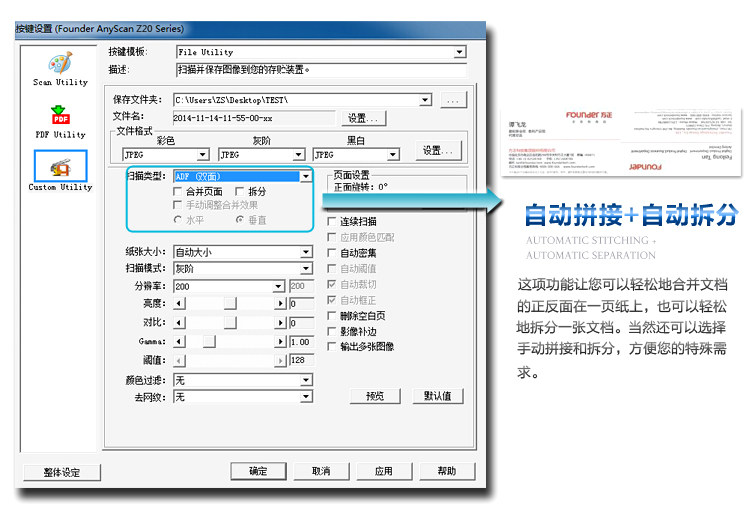Screen dimensions: 750x519
Task: Click the 对比 slider thumb
Action: pos(230,322)
